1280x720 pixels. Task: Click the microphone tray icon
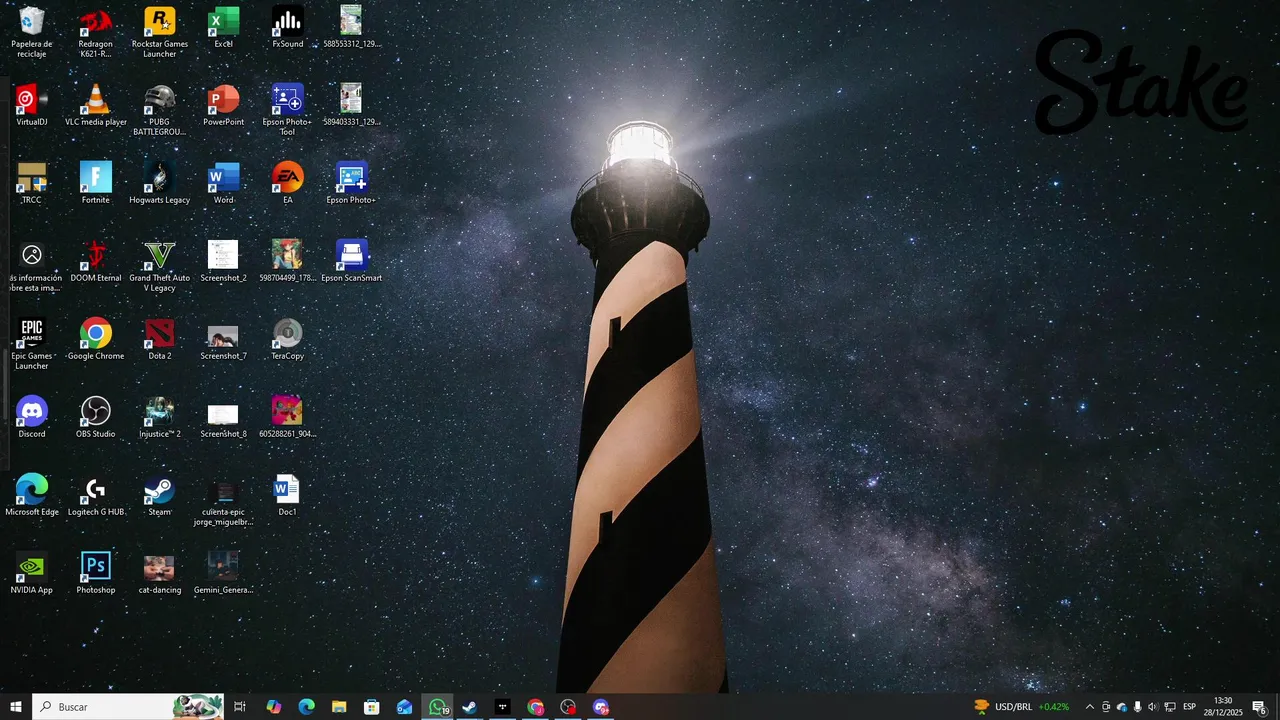pyautogui.click(x=1138, y=707)
